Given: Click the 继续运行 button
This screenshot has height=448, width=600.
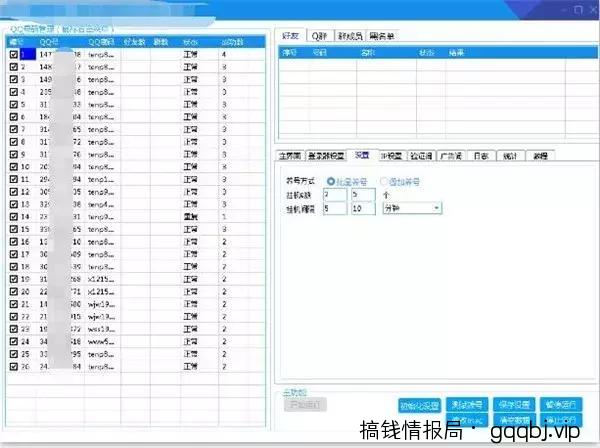Looking at the screenshot, I should point(561,404).
